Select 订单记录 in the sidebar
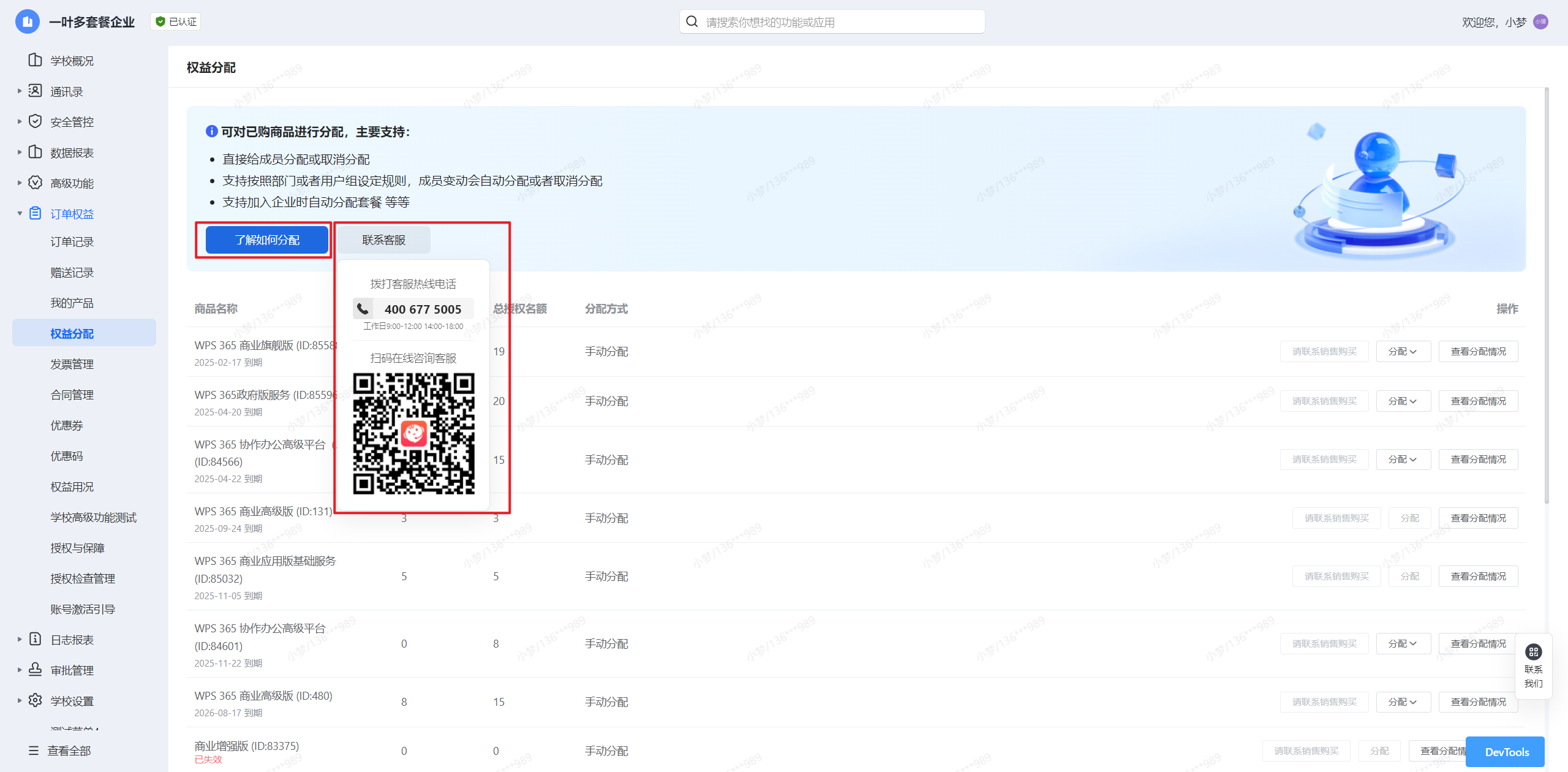 tap(72, 241)
